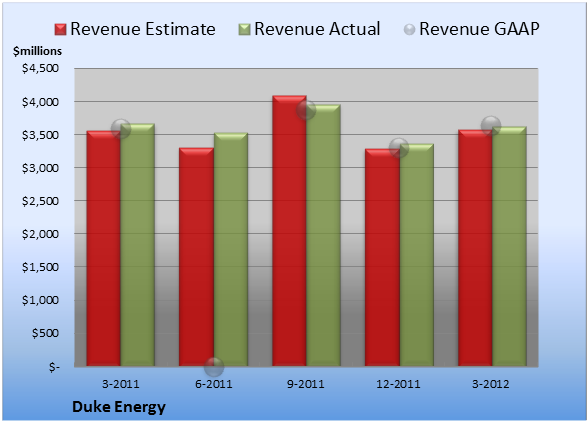Click the GAAP marker for 9-2011
This screenshot has width=588, height=422.
point(306,110)
